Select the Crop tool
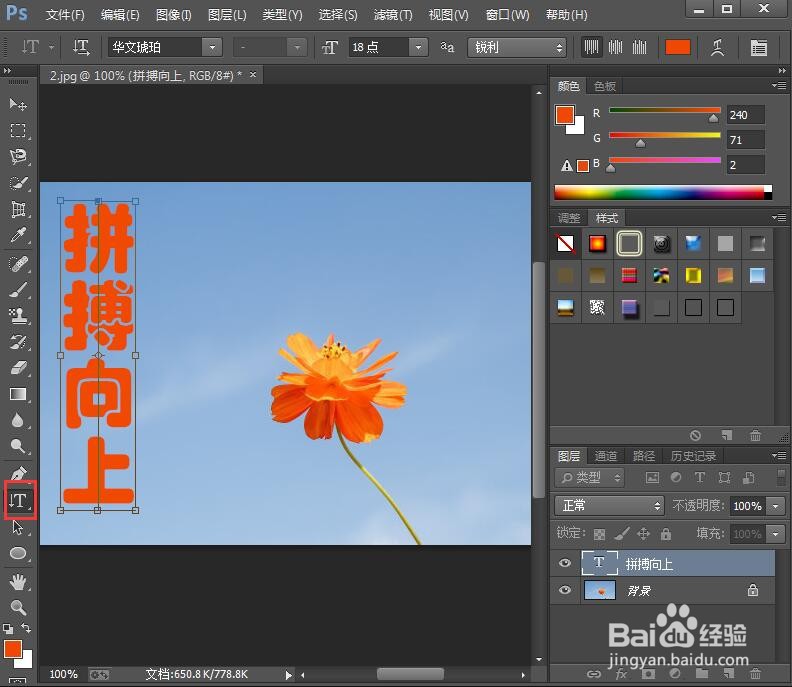Viewport: 792px width, 687px height. [x=18, y=209]
